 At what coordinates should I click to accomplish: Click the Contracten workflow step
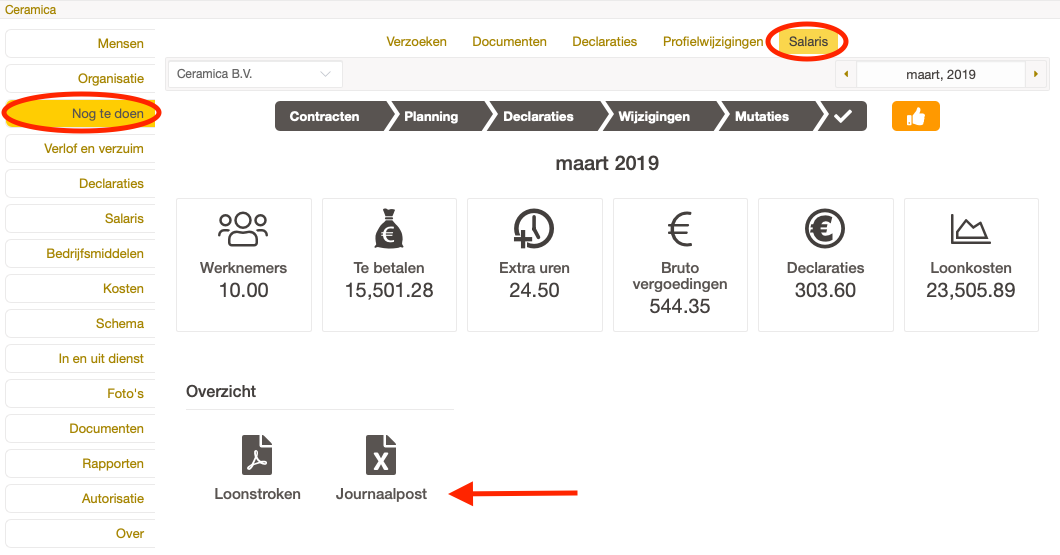[325, 117]
